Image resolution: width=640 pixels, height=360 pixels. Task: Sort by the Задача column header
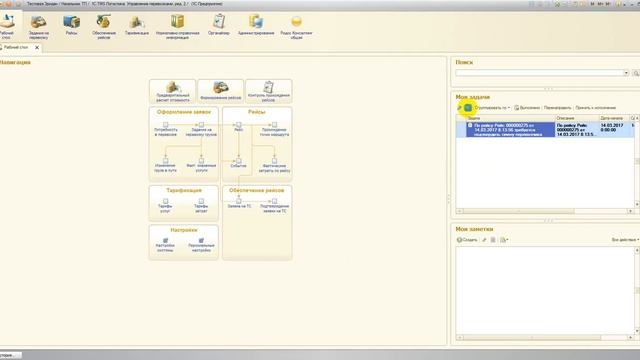point(510,118)
